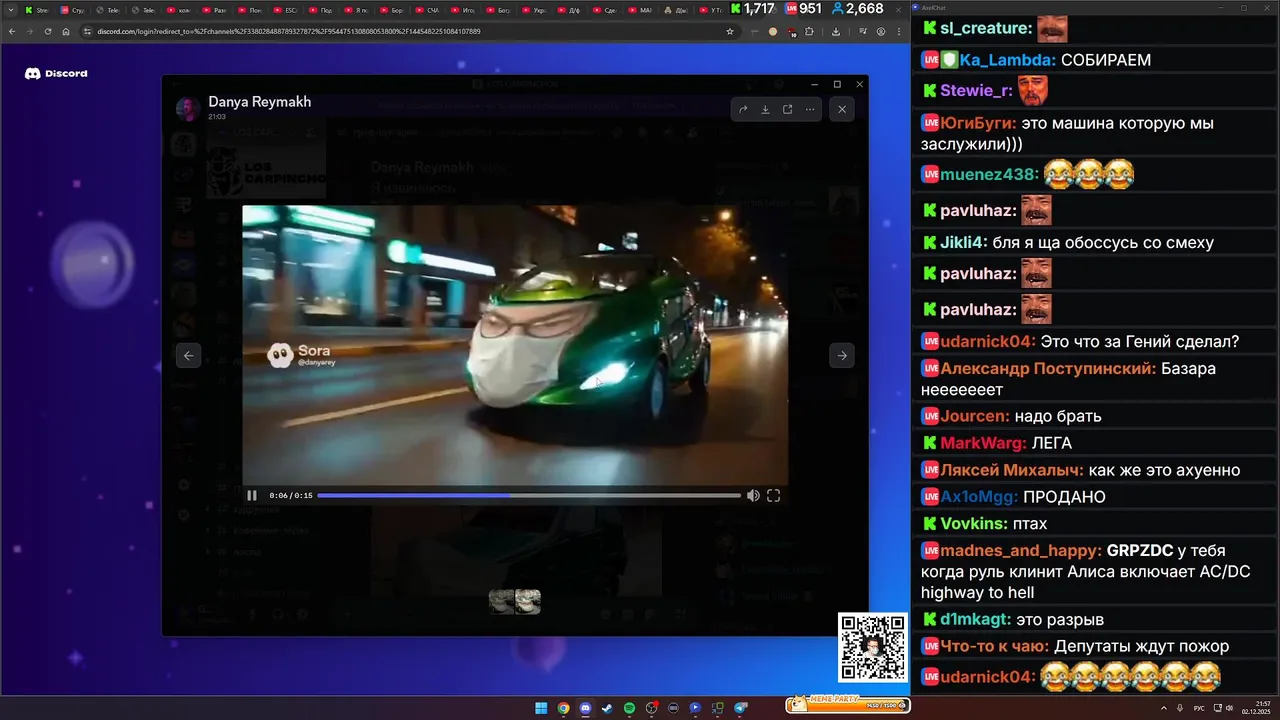Screen dimensions: 1280x720
Task: Click chat message 'ПРОДАНО' from Ax1oMgg
Action: point(1064,497)
